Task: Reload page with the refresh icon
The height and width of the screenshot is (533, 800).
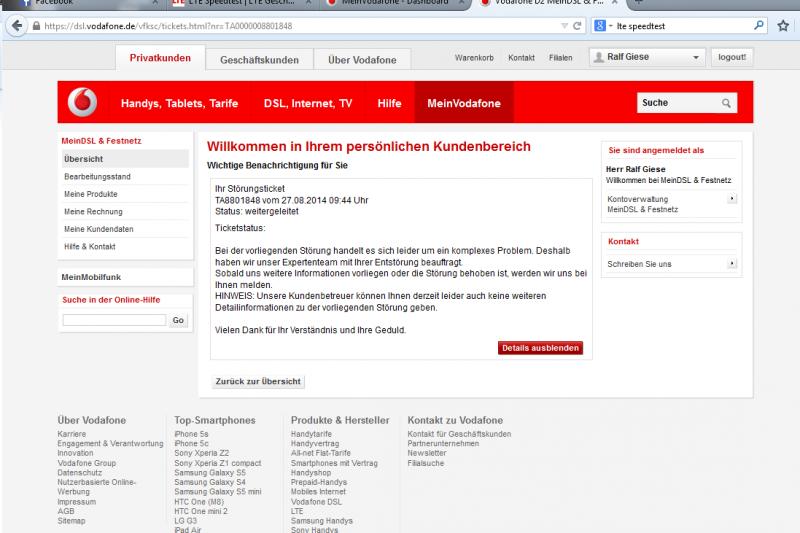Action: [x=577, y=26]
